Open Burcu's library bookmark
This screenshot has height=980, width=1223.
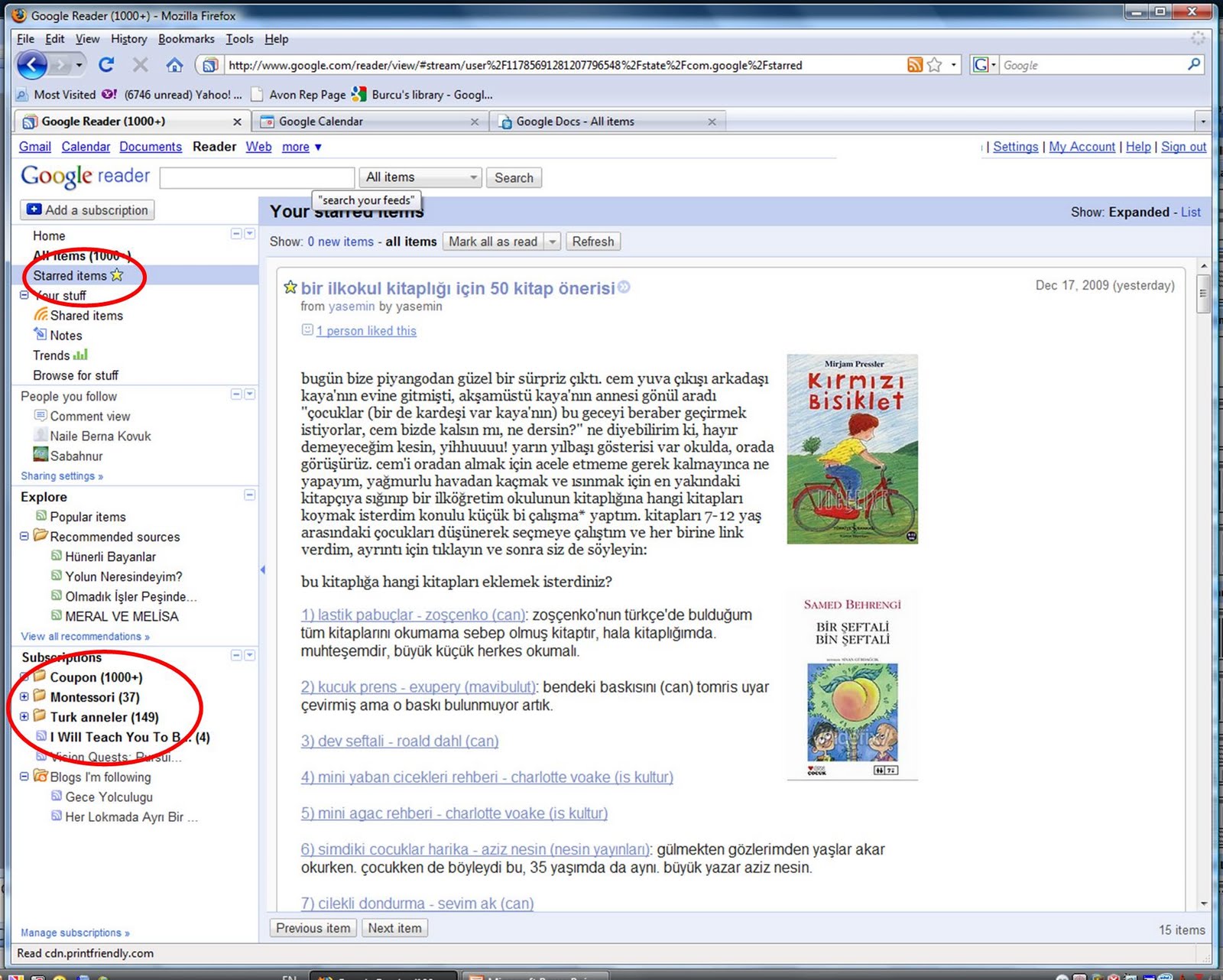(422, 95)
